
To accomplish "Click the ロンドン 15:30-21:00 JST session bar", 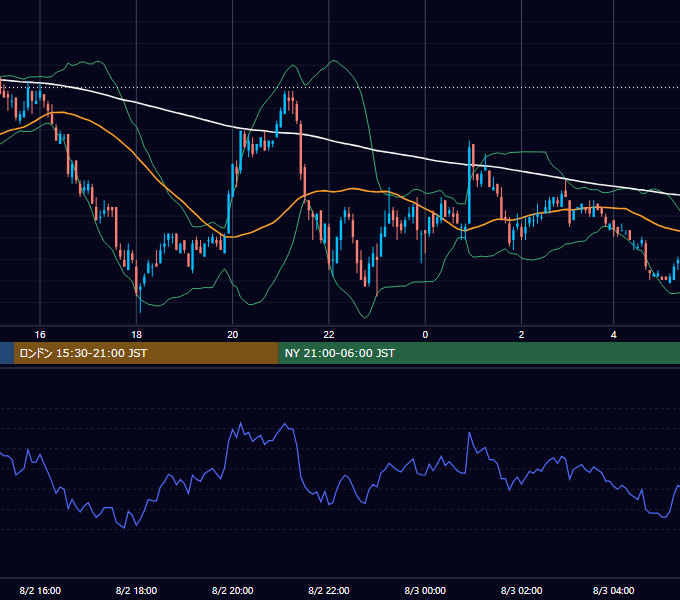I will click(146, 353).
